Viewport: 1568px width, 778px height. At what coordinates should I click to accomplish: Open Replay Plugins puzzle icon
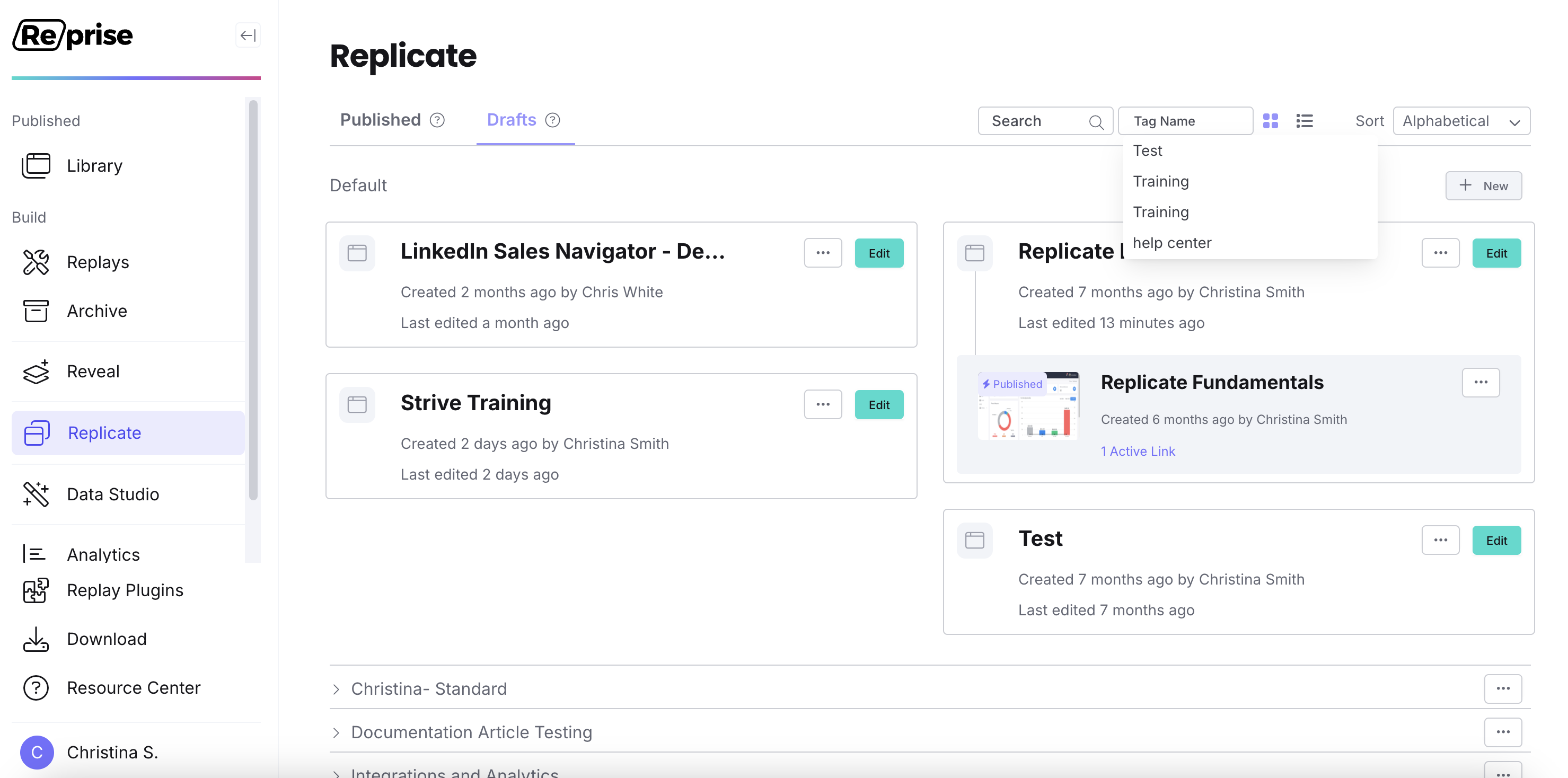tap(36, 590)
